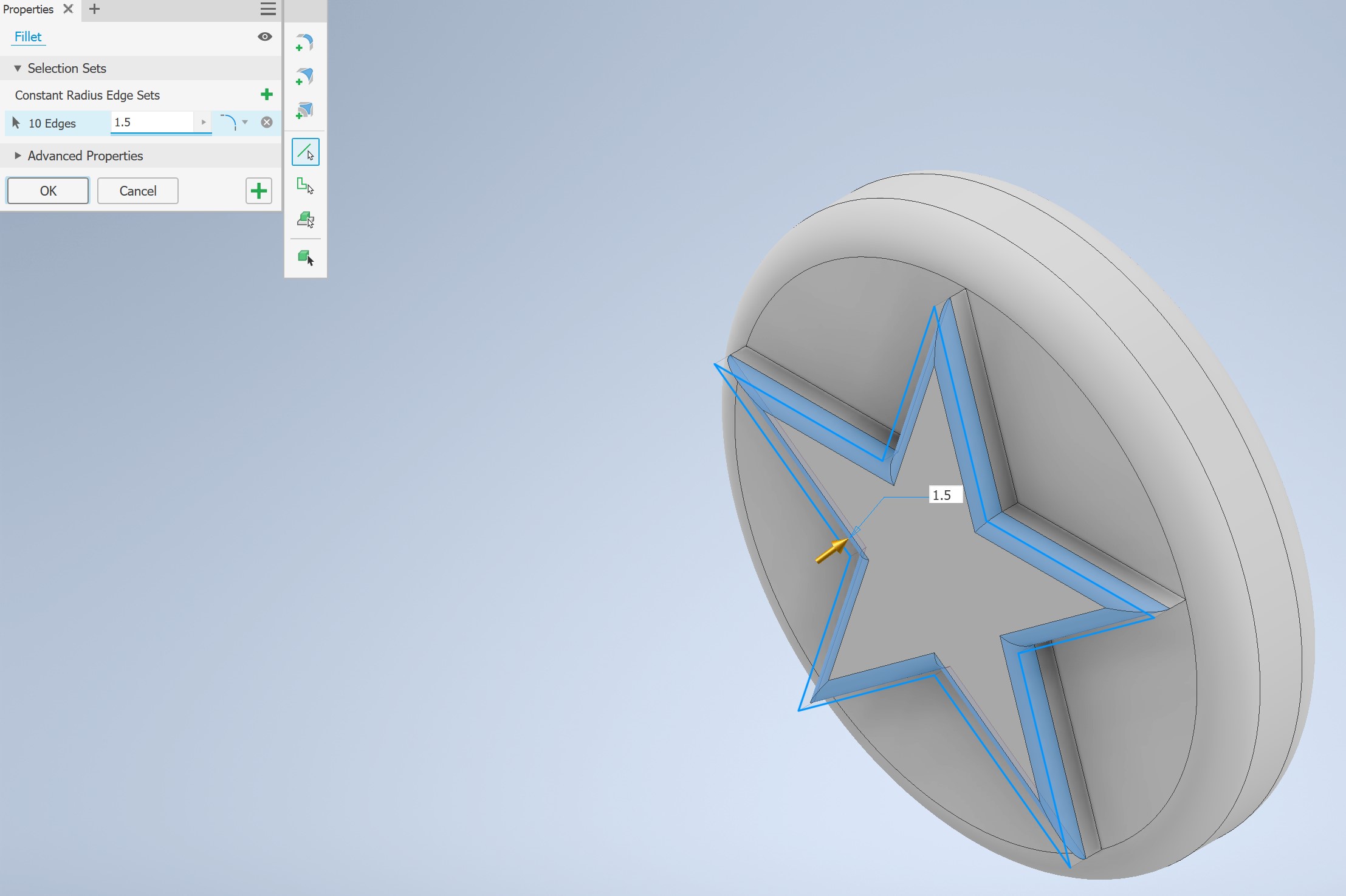Close the Properties tab
1346x896 pixels.
coord(68,9)
